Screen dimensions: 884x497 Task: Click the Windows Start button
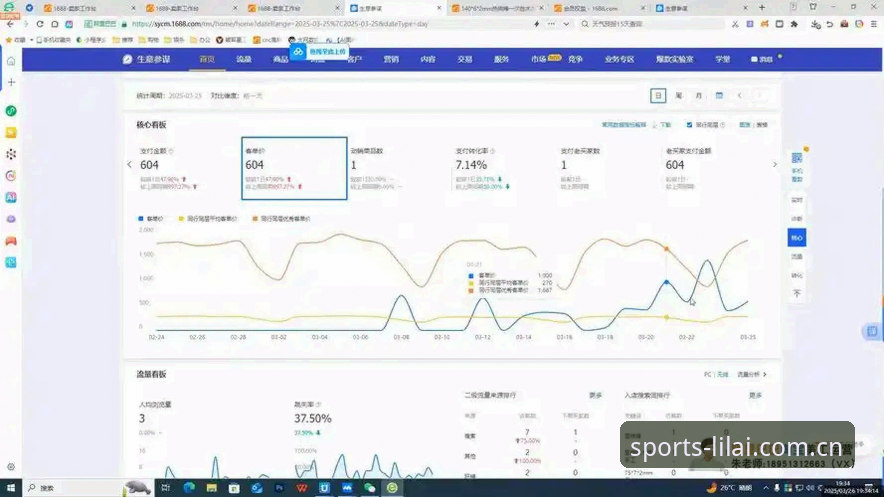[10, 487]
